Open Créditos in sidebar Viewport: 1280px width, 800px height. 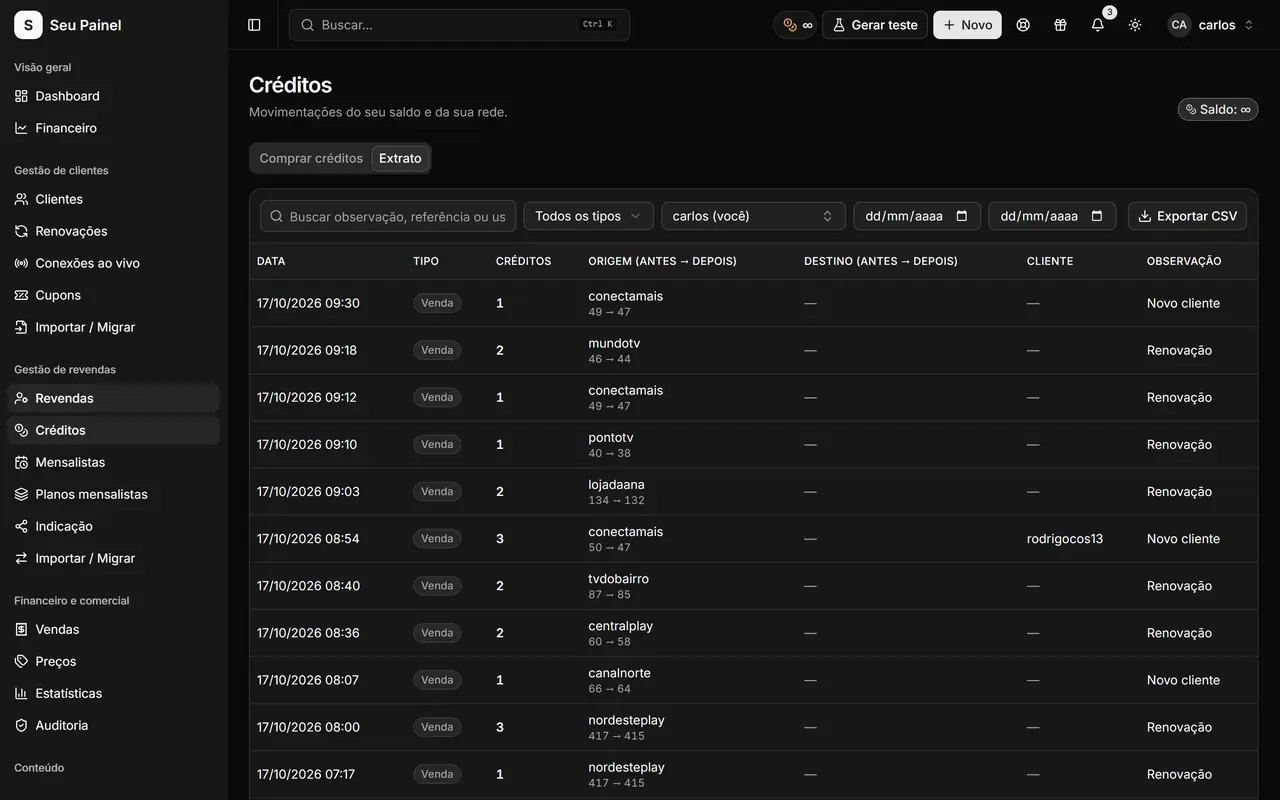(113, 430)
